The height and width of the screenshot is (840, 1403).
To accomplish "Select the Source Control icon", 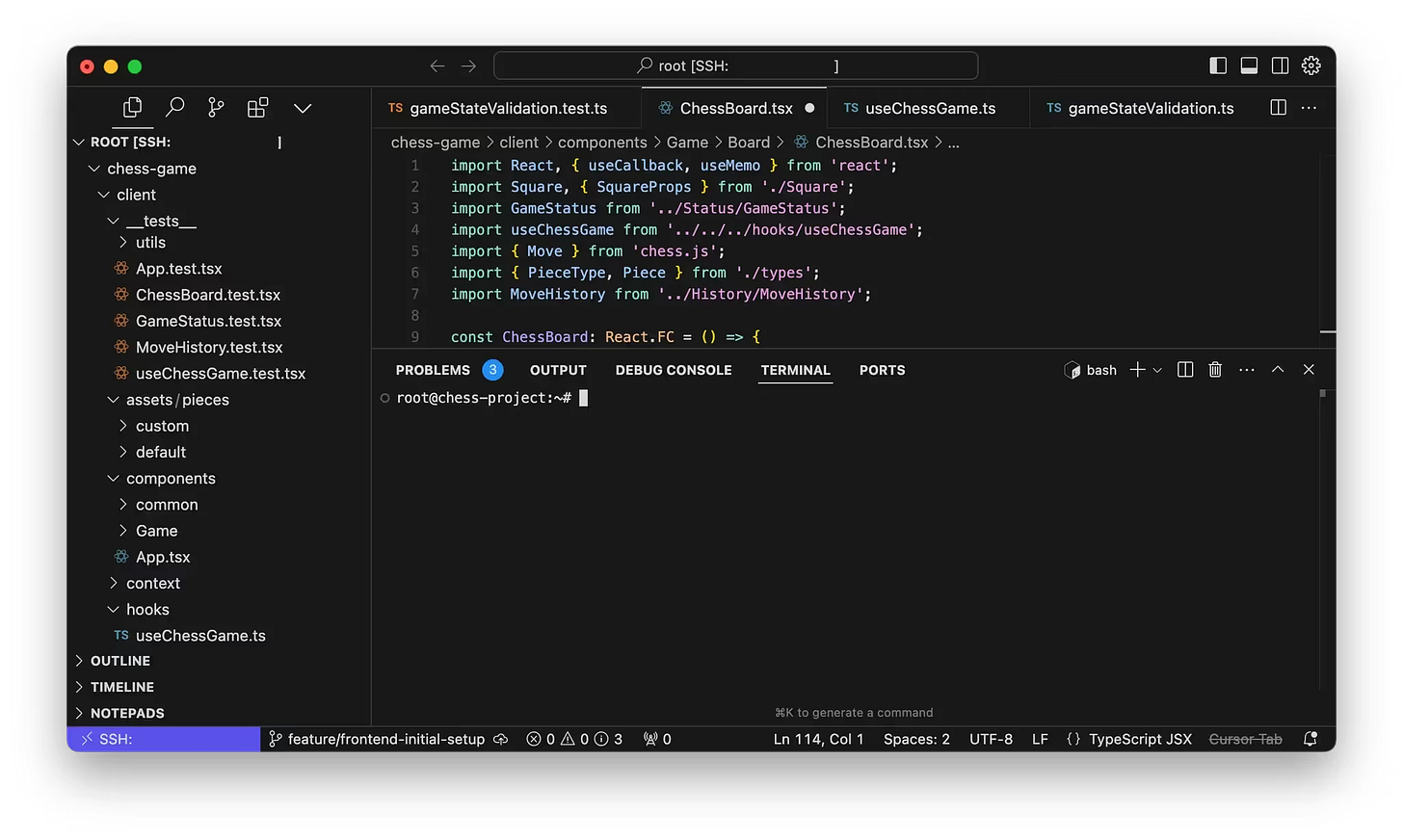I will click(215, 107).
